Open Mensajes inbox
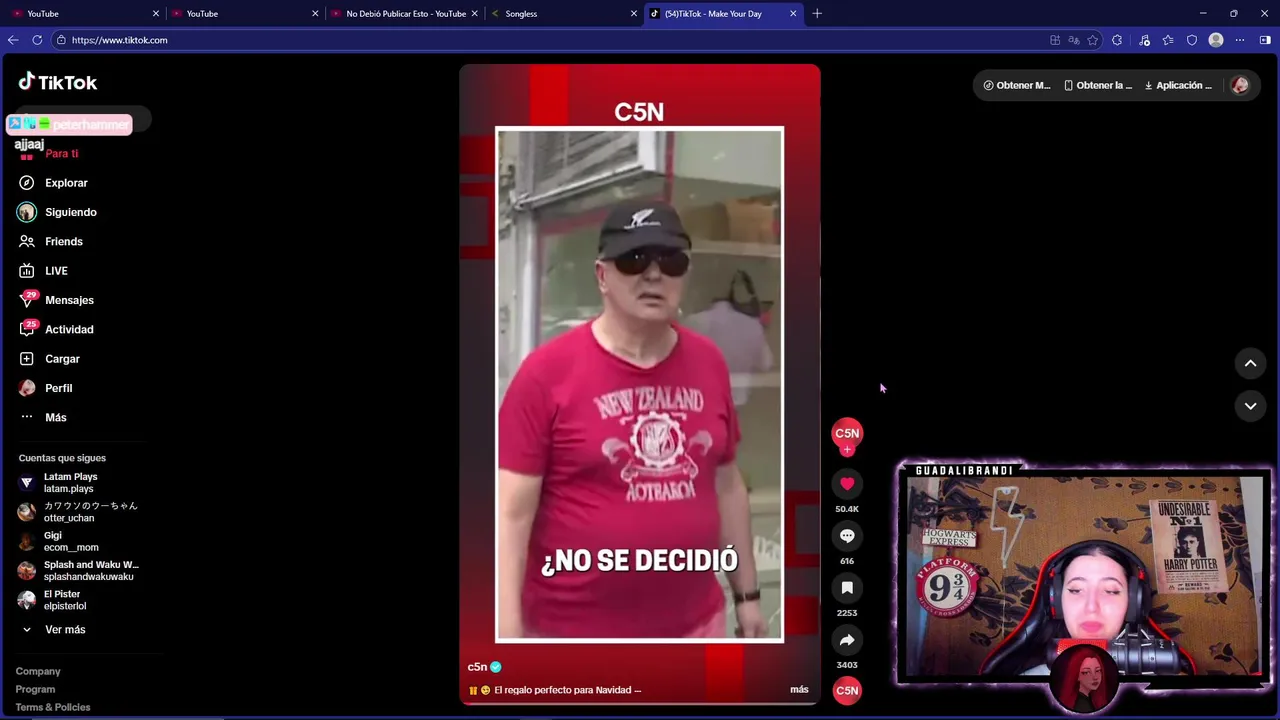Viewport: 1280px width, 720px height. click(x=69, y=300)
